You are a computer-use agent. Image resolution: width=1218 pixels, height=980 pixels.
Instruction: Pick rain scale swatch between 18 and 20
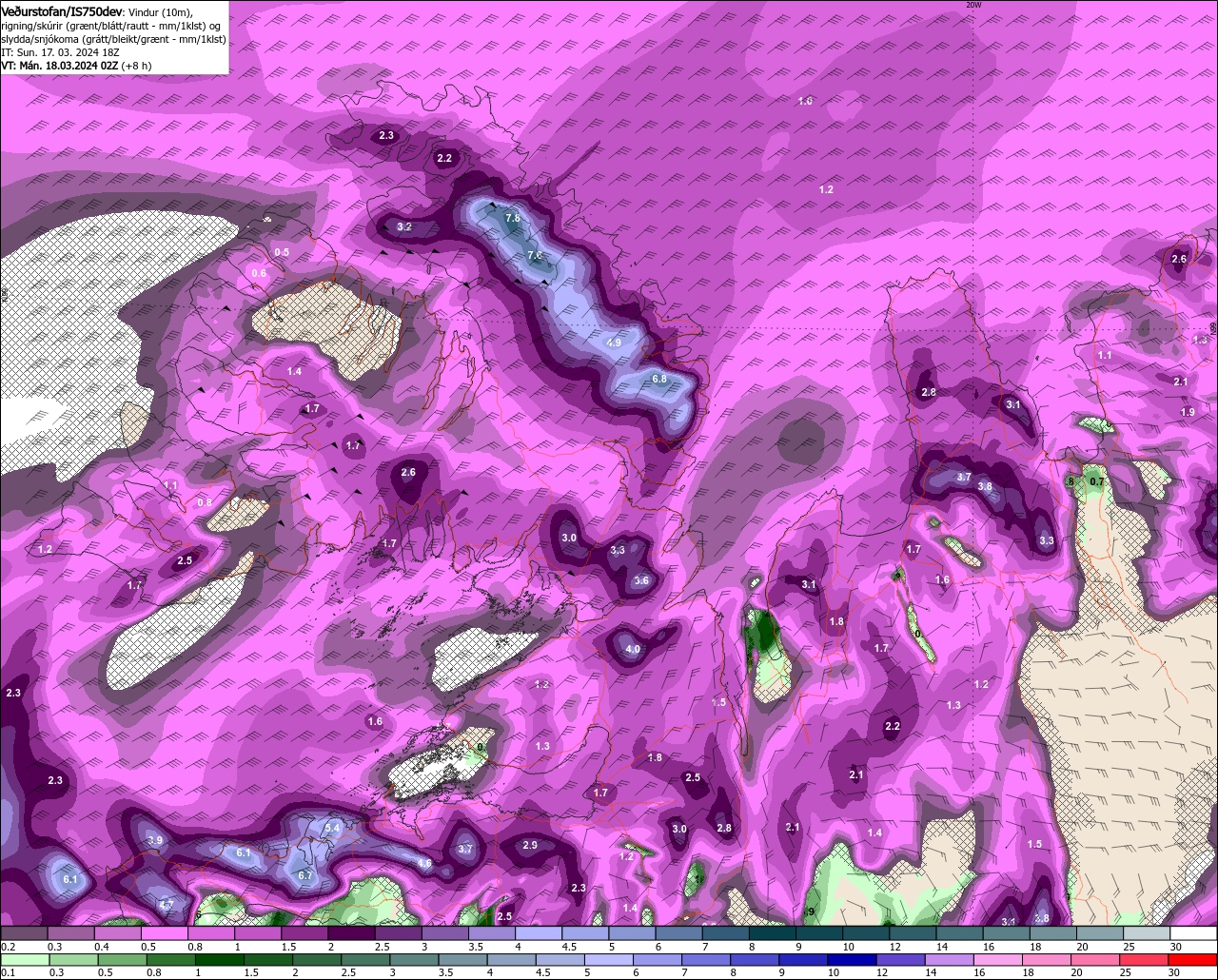click(1046, 959)
